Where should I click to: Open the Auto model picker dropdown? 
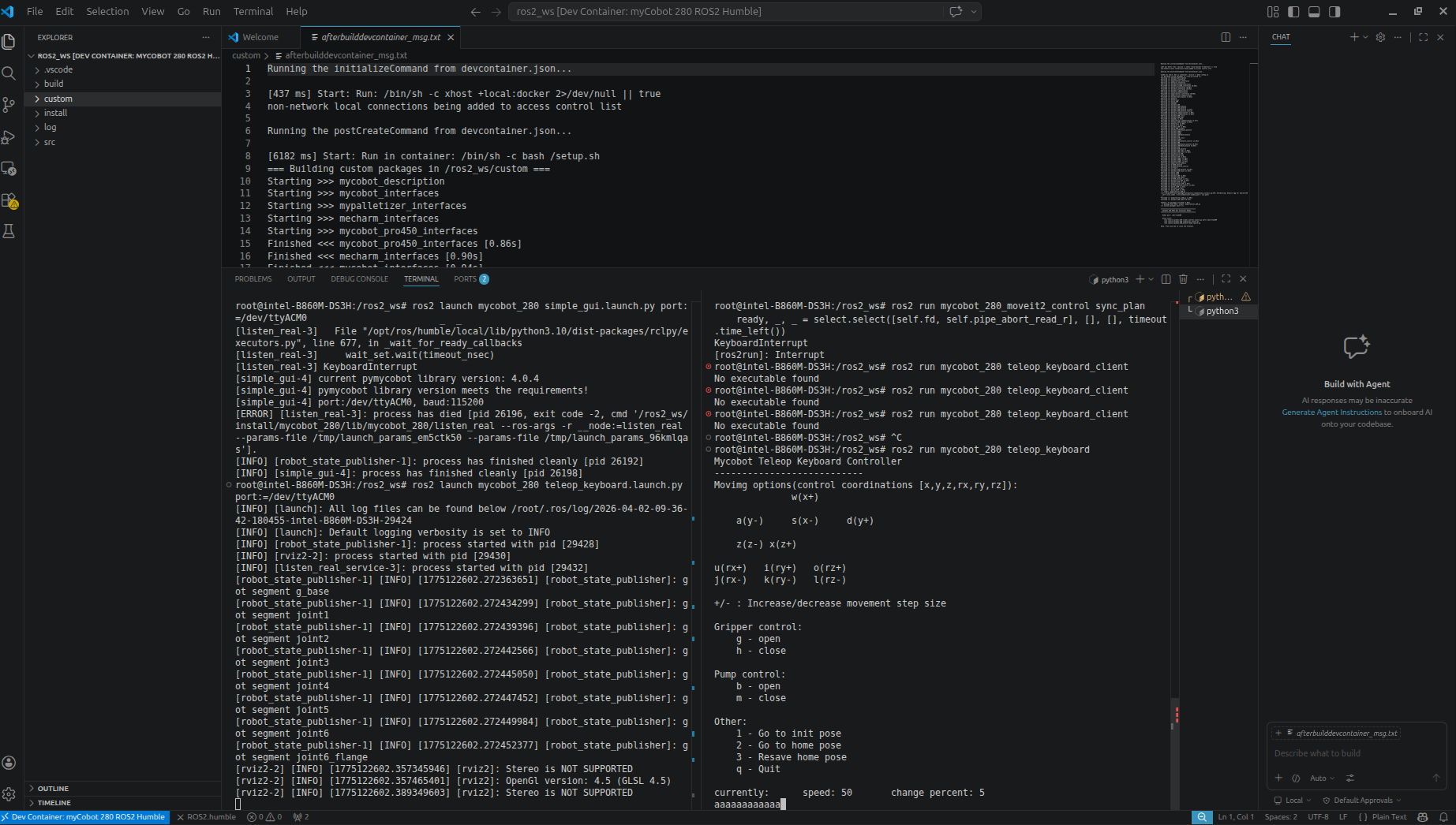[x=1322, y=778]
